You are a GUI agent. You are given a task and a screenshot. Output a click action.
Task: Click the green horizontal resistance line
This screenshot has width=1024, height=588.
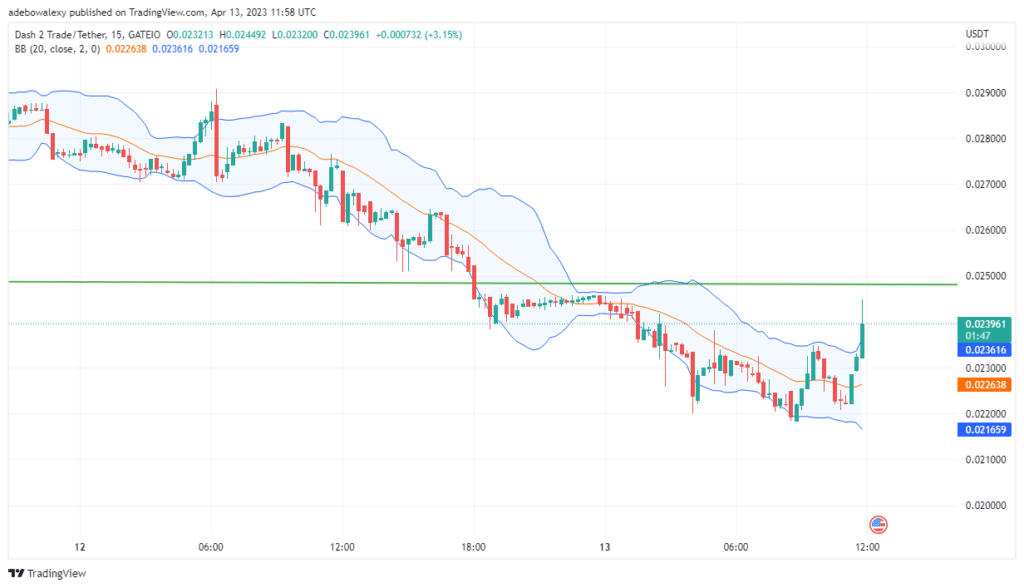(483, 283)
